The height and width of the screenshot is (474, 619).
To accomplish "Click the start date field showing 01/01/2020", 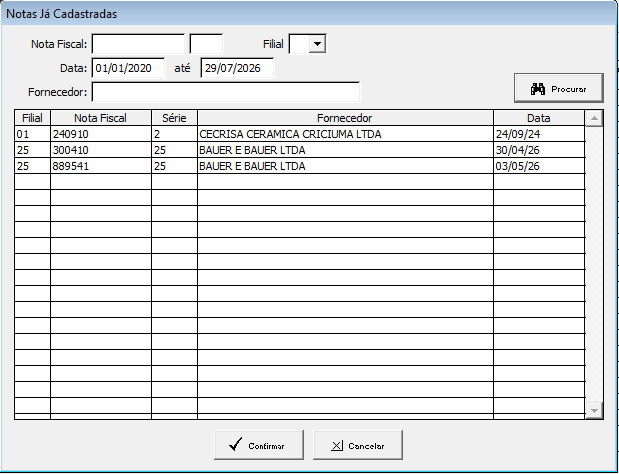I will (x=128, y=68).
